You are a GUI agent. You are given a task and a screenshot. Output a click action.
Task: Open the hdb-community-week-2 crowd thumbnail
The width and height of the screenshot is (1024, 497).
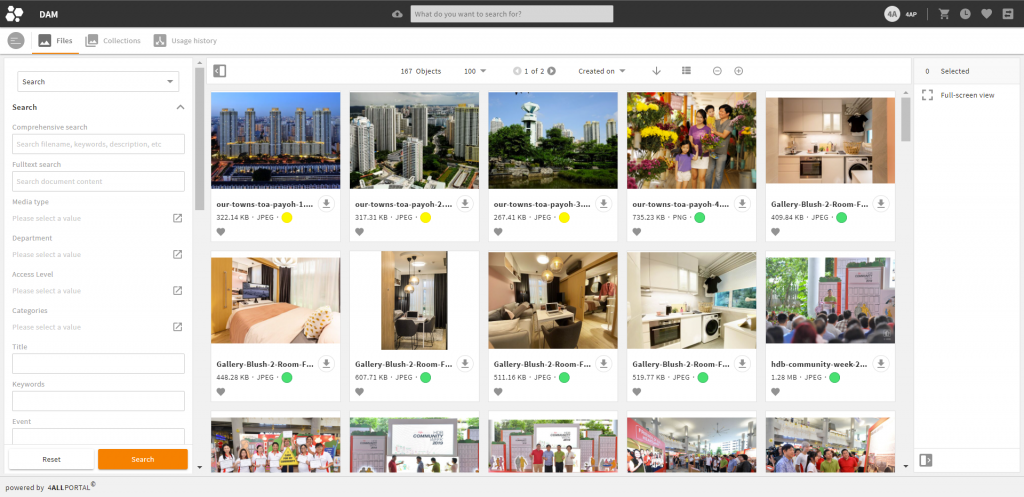pyautogui.click(x=830, y=300)
